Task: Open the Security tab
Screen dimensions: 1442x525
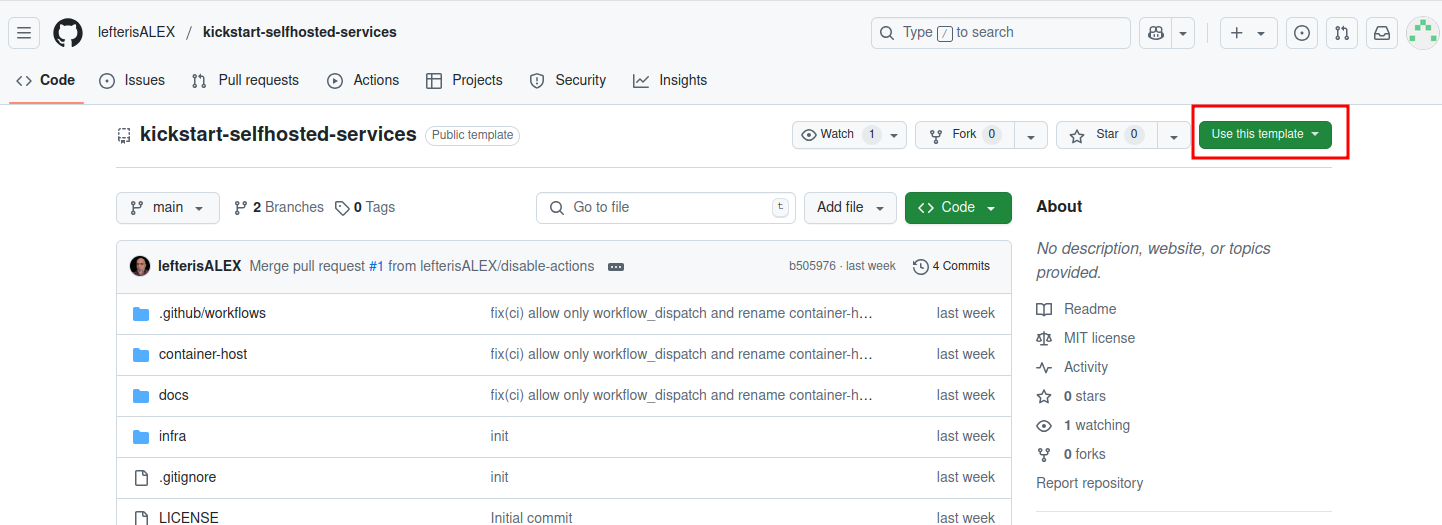Action: (567, 80)
